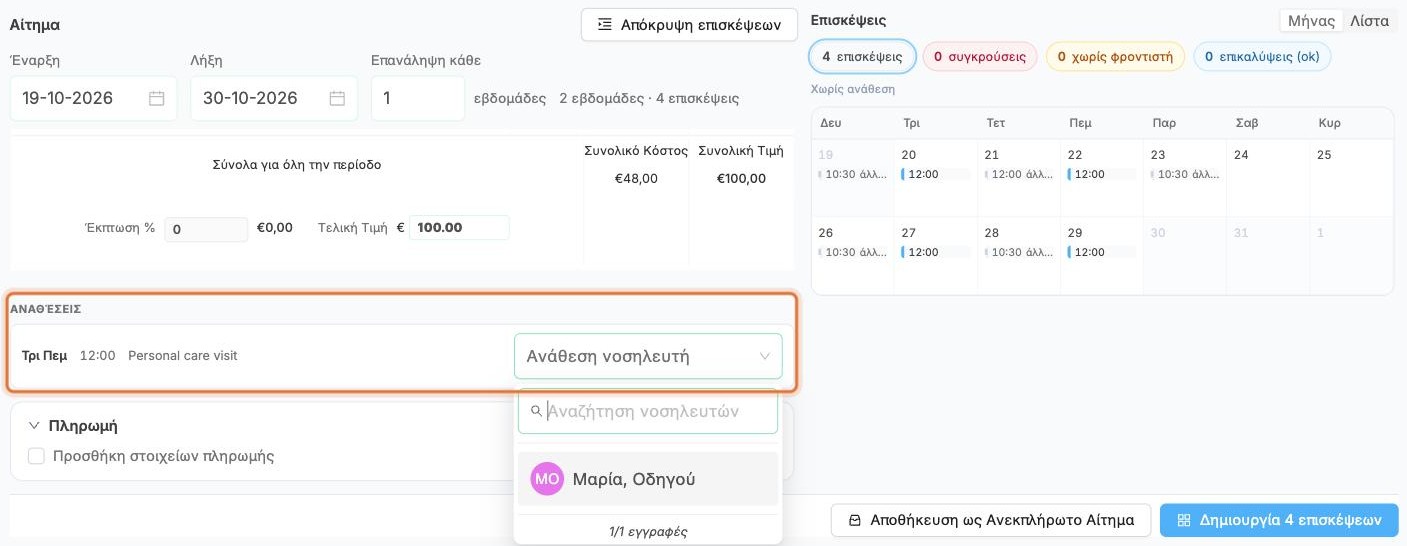The image size is (1407, 546).
Task: Filter by 4 επισκέψεις chip
Action: point(862,57)
